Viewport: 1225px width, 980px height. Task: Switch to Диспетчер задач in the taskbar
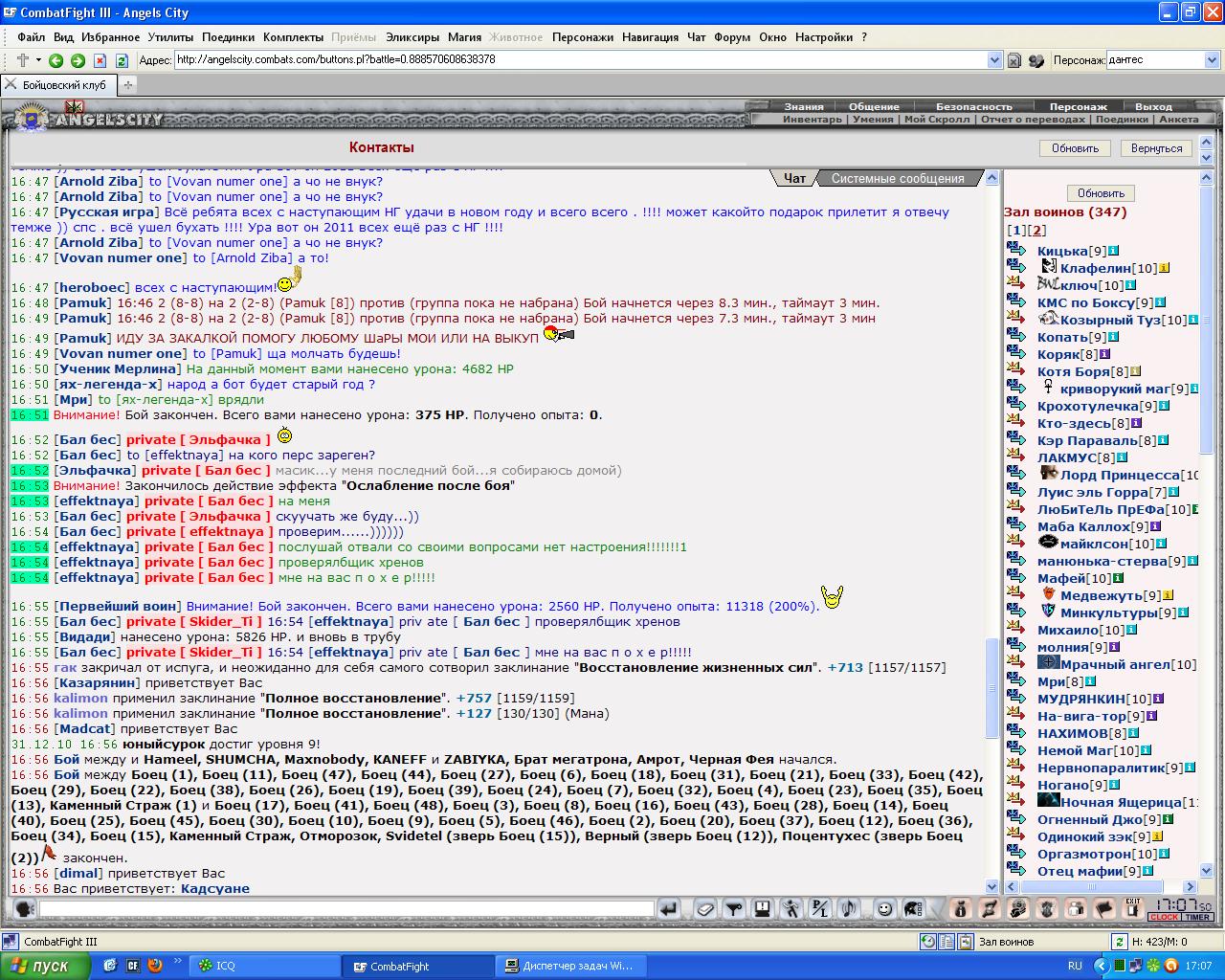571,966
